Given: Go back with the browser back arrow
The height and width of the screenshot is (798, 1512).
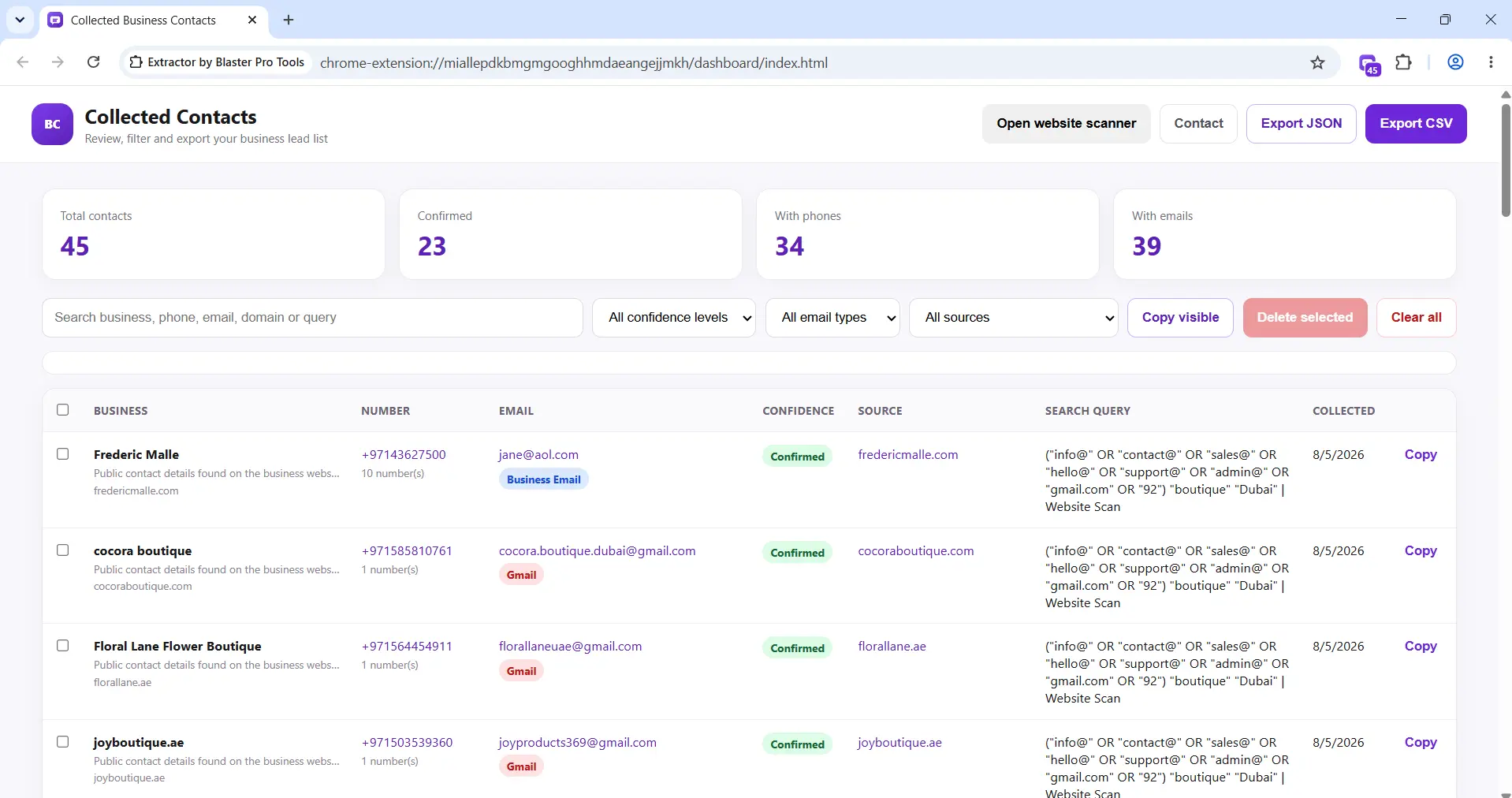Looking at the screenshot, I should 23,62.
